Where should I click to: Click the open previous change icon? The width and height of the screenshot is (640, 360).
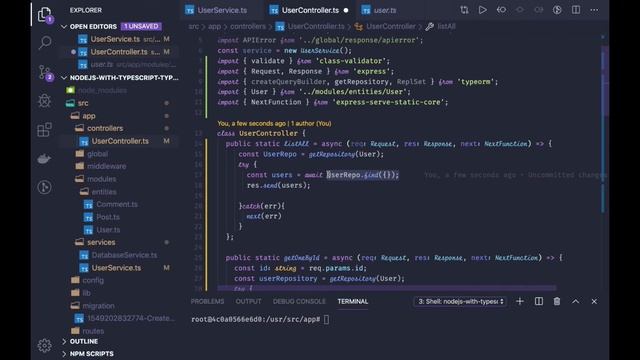click(501, 10)
